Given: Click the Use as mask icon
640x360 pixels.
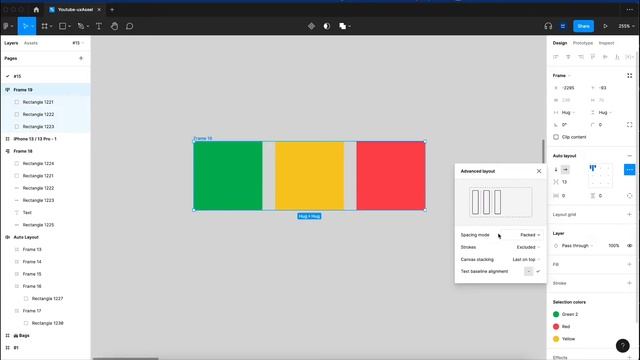Looking at the screenshot, I should pos(327,26).
